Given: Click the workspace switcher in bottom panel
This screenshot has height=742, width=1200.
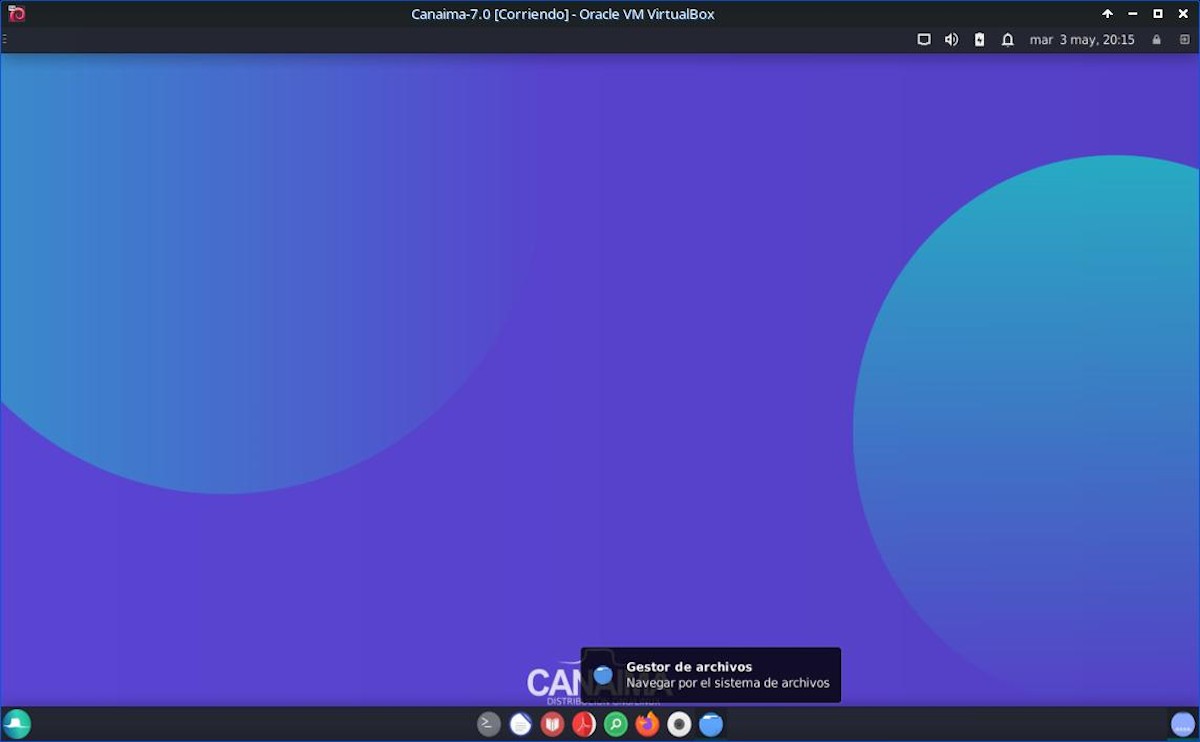Looking at the screenshot, I should (1182, 724).
